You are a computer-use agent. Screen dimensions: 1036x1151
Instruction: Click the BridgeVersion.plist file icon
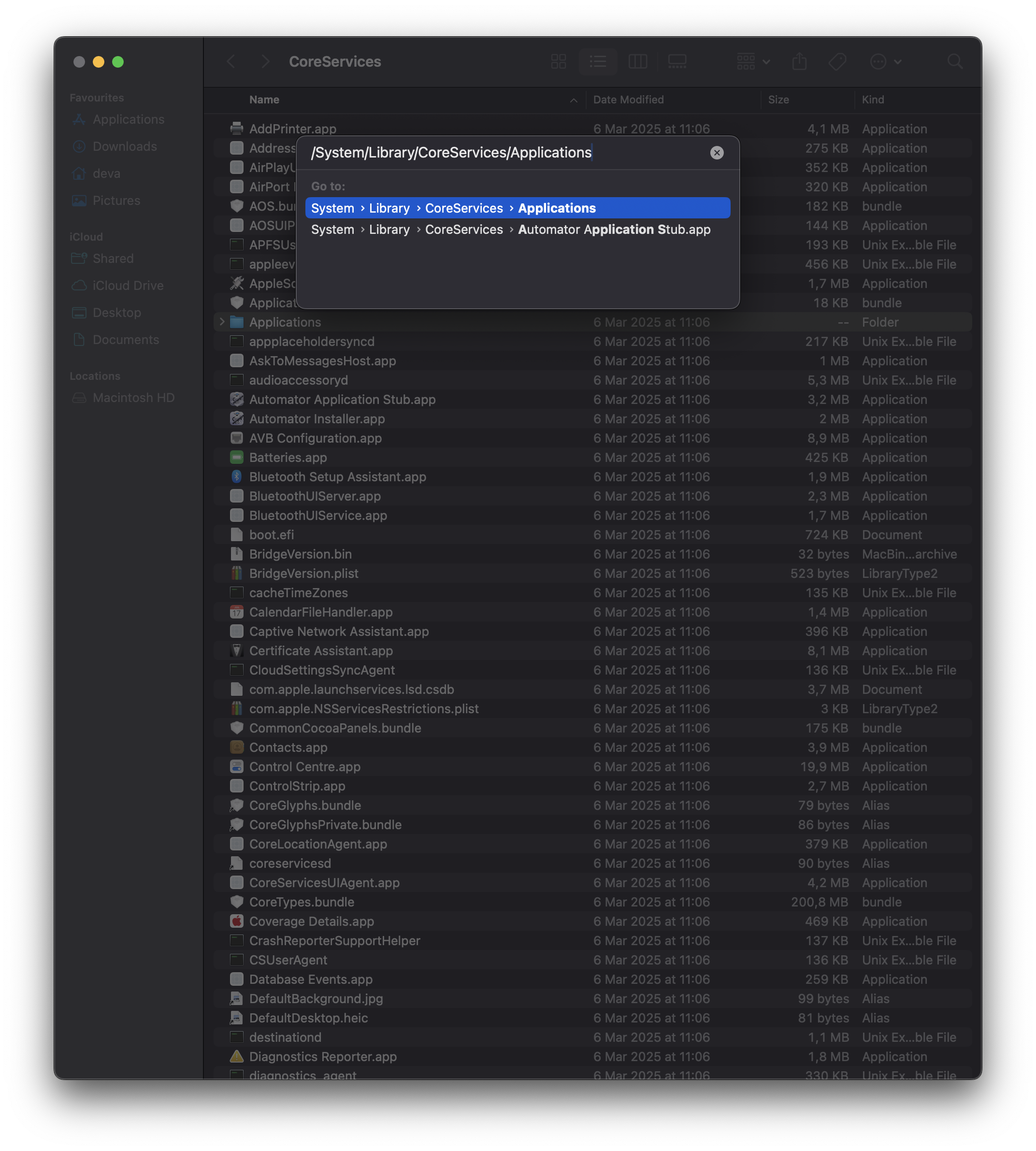(x=236, y=573)
